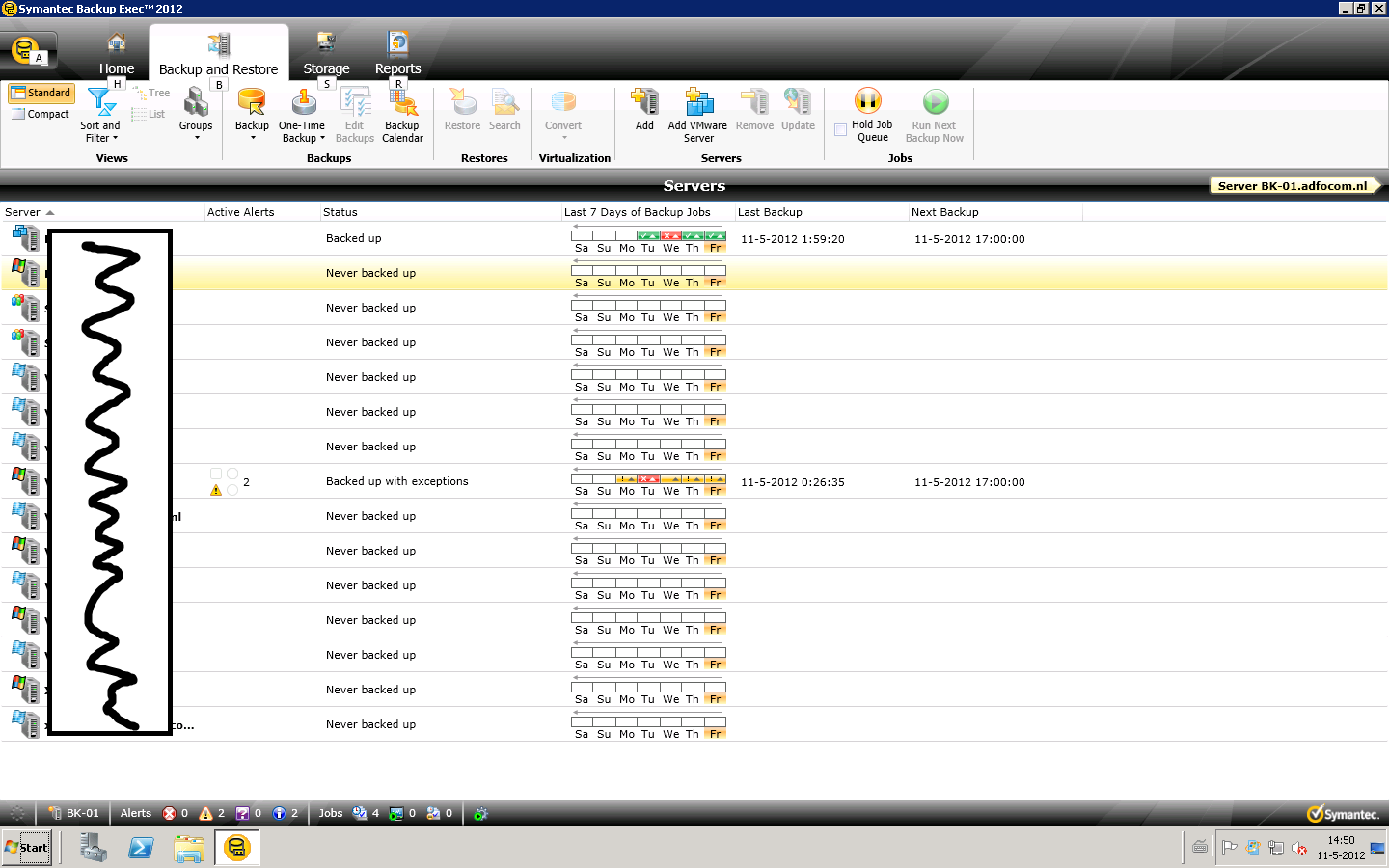Click the red error alerts icon in status bar

[x=170, y=813]
